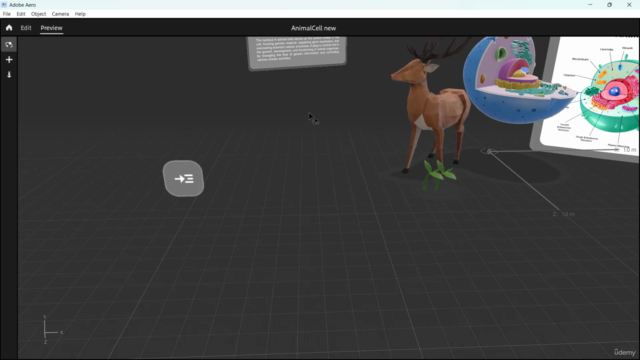Minimize the Adobe Aero window

coord(590,4)
